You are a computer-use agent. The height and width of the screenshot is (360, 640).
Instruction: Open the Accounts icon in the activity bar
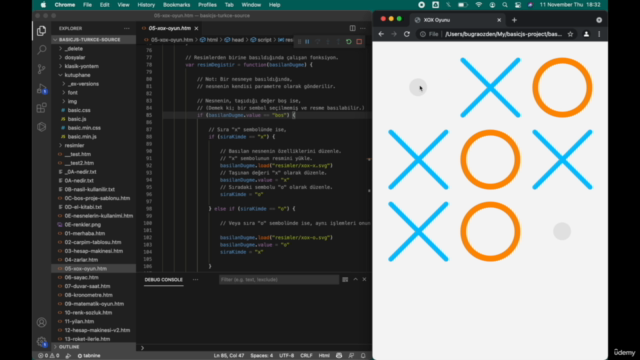[41, 322]
